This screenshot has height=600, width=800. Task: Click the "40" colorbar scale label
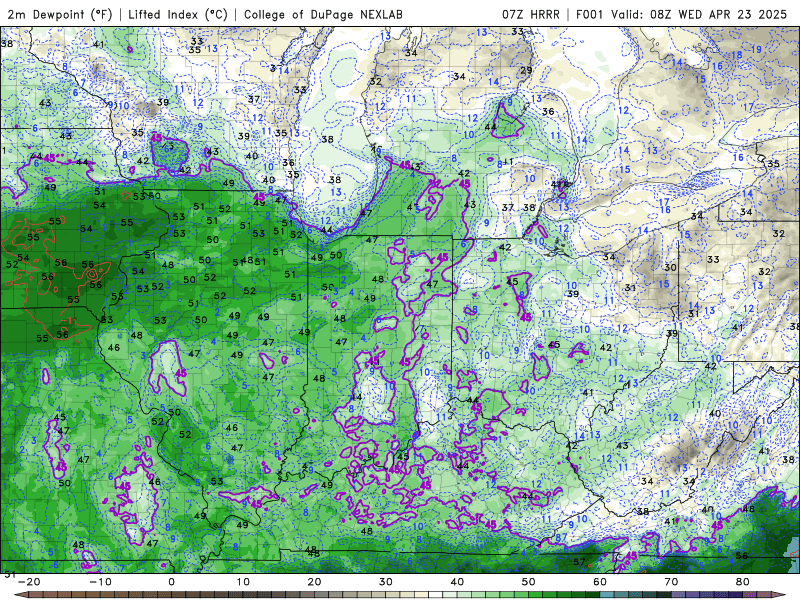[x=457, y=582]
